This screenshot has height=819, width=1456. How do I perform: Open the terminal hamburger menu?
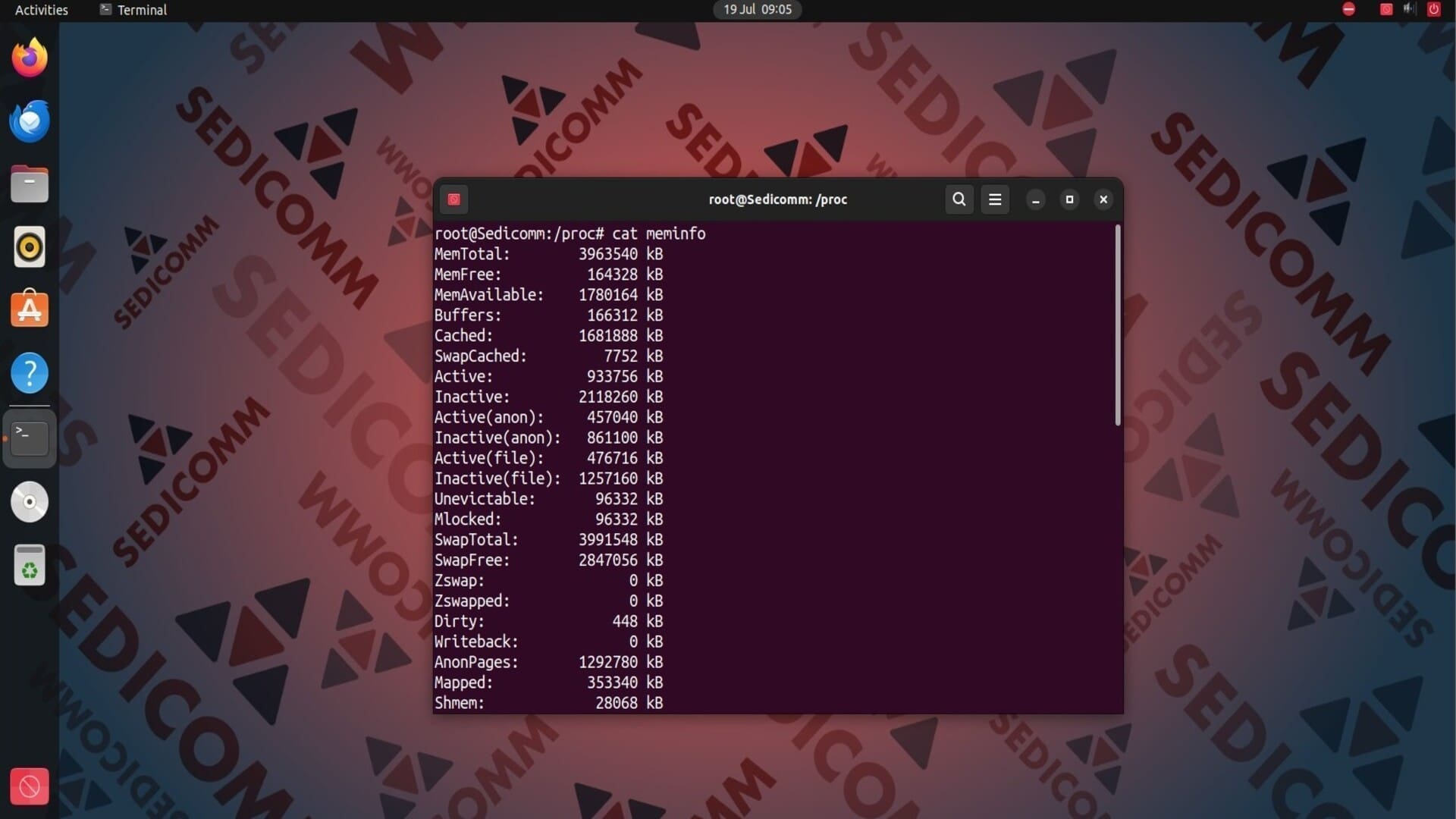[x=995, y=199]
